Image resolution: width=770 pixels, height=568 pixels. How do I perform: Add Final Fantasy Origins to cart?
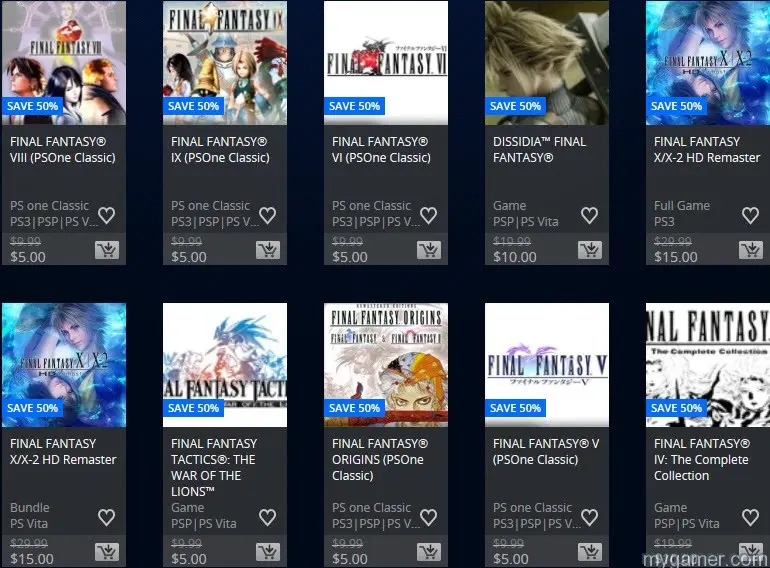point(429,552)
